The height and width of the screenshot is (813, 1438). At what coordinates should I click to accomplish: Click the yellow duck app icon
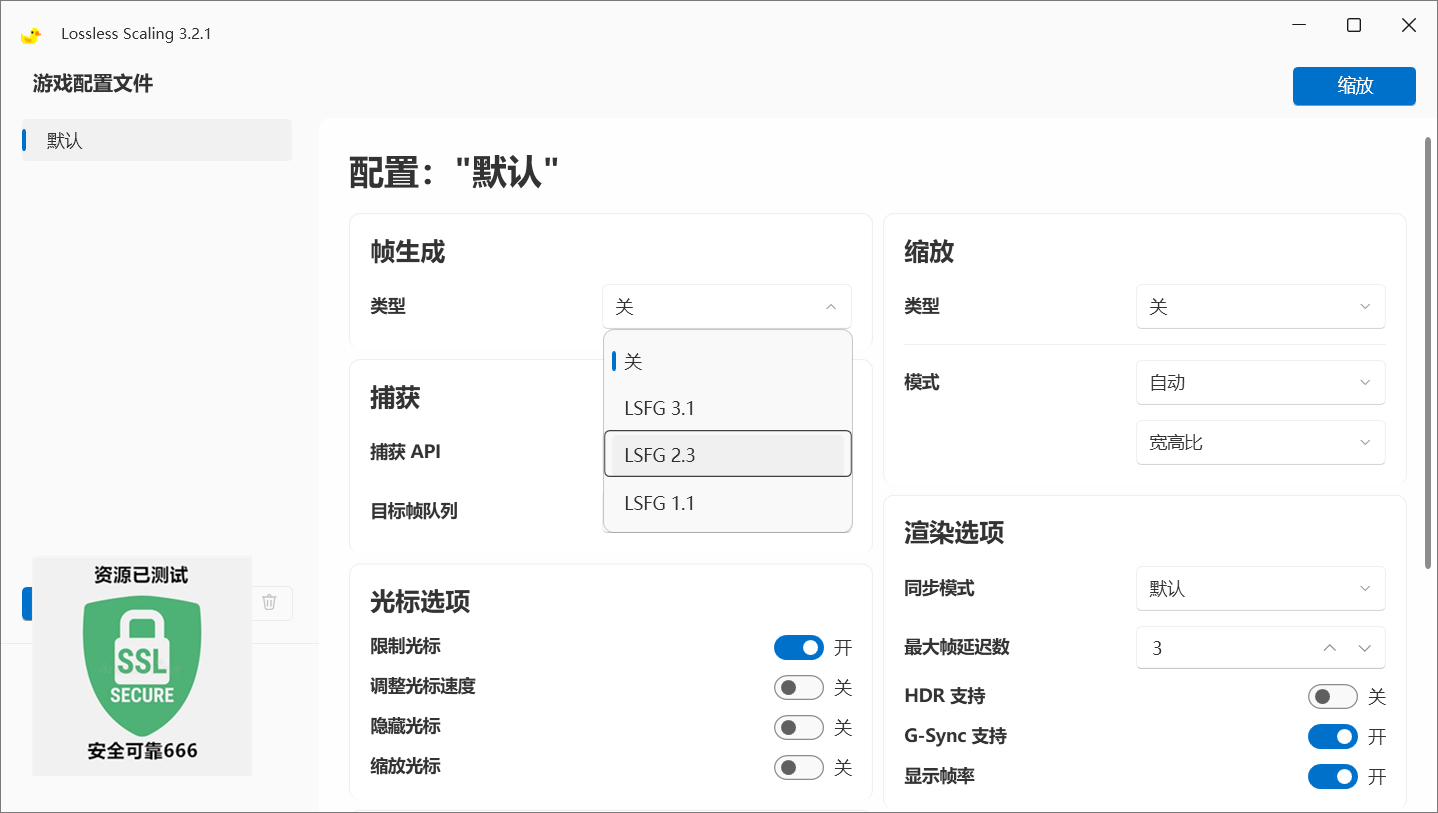[31, 34]
